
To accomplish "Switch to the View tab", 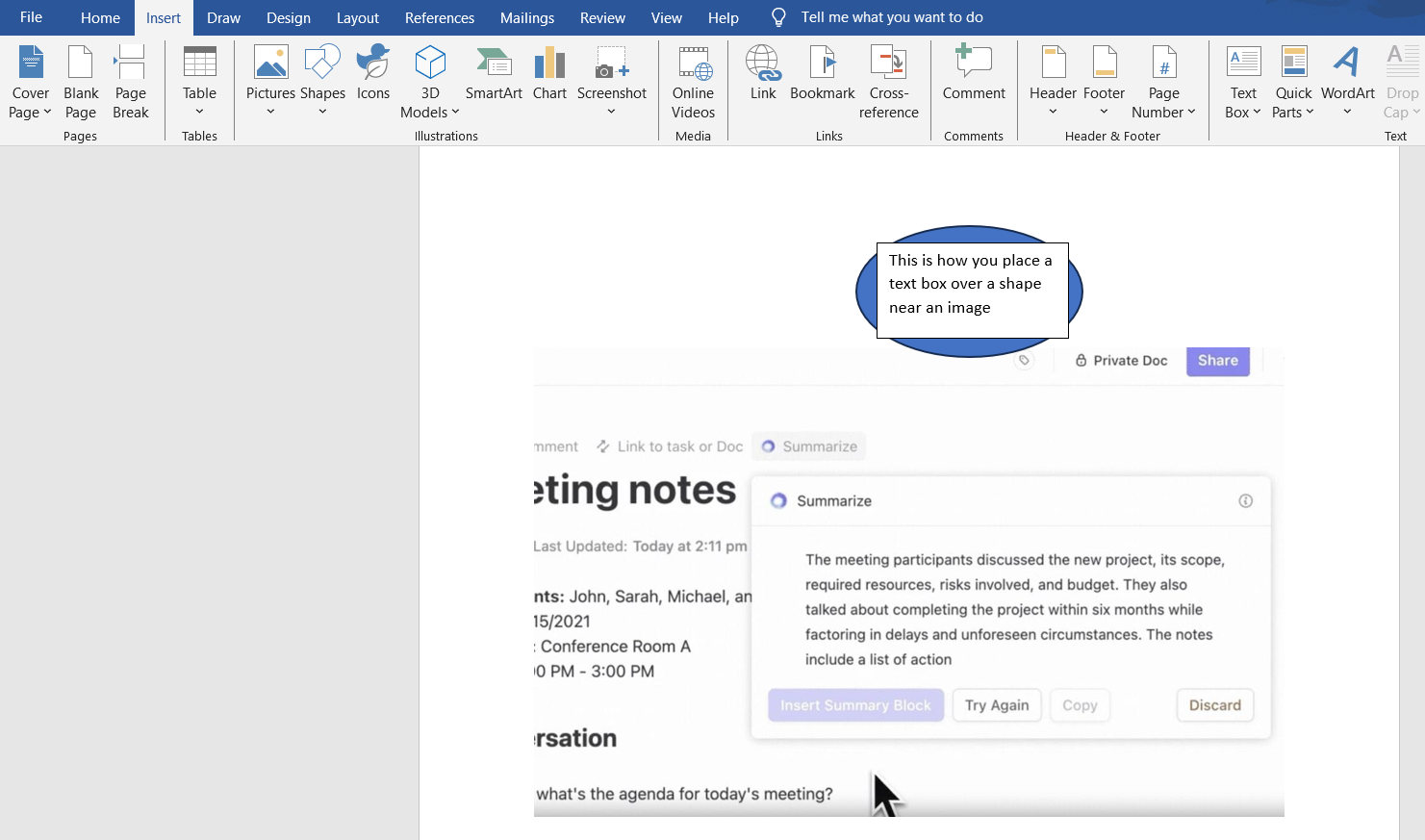I will [x=666, y=17].
